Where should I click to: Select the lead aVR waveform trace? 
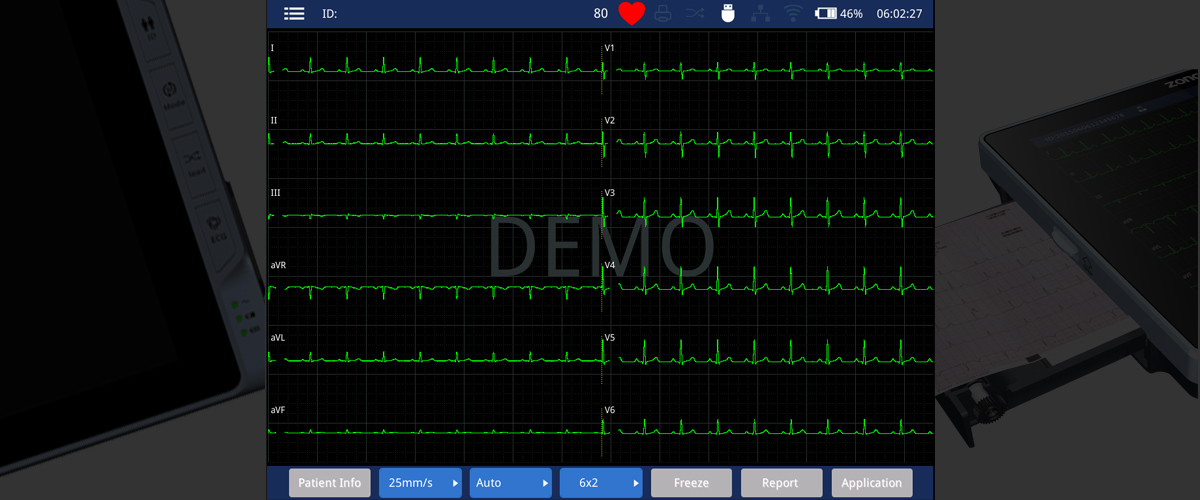[435, 287]
